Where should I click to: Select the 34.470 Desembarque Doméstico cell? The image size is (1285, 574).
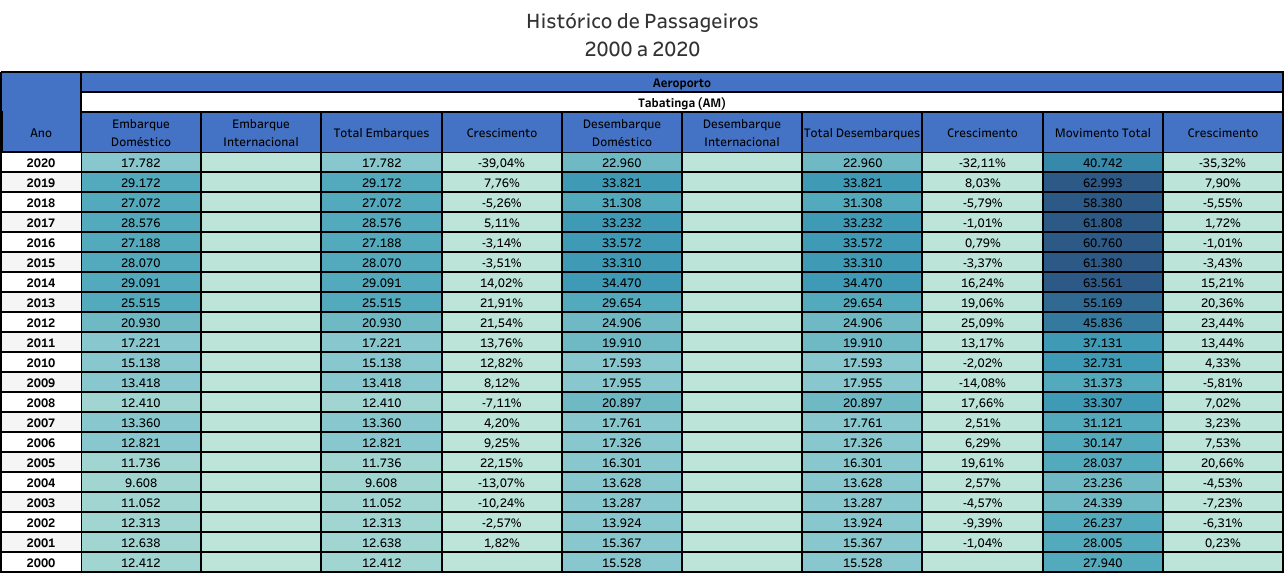pos(621,282)
